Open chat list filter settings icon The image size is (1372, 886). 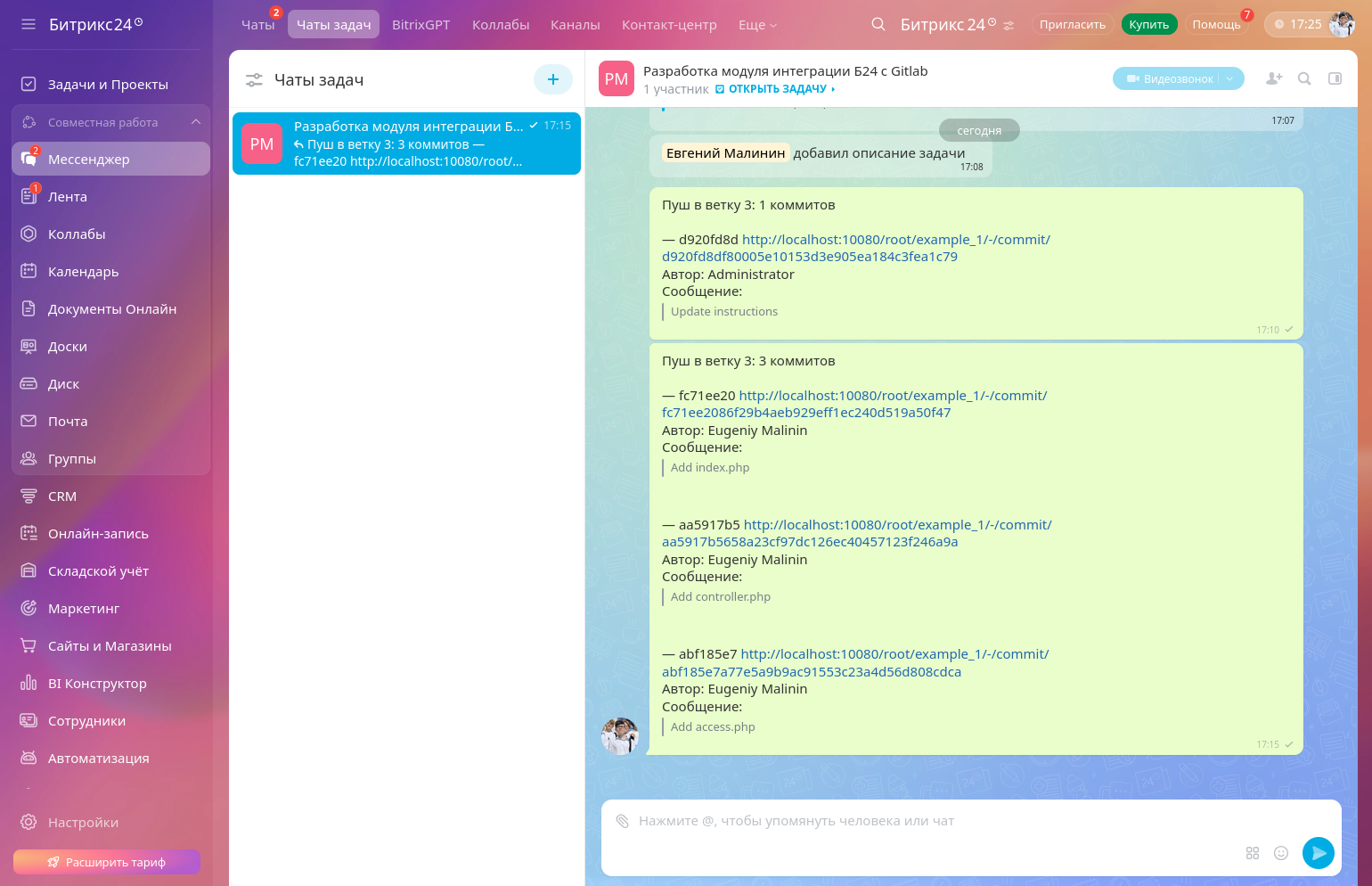(254, 80)
